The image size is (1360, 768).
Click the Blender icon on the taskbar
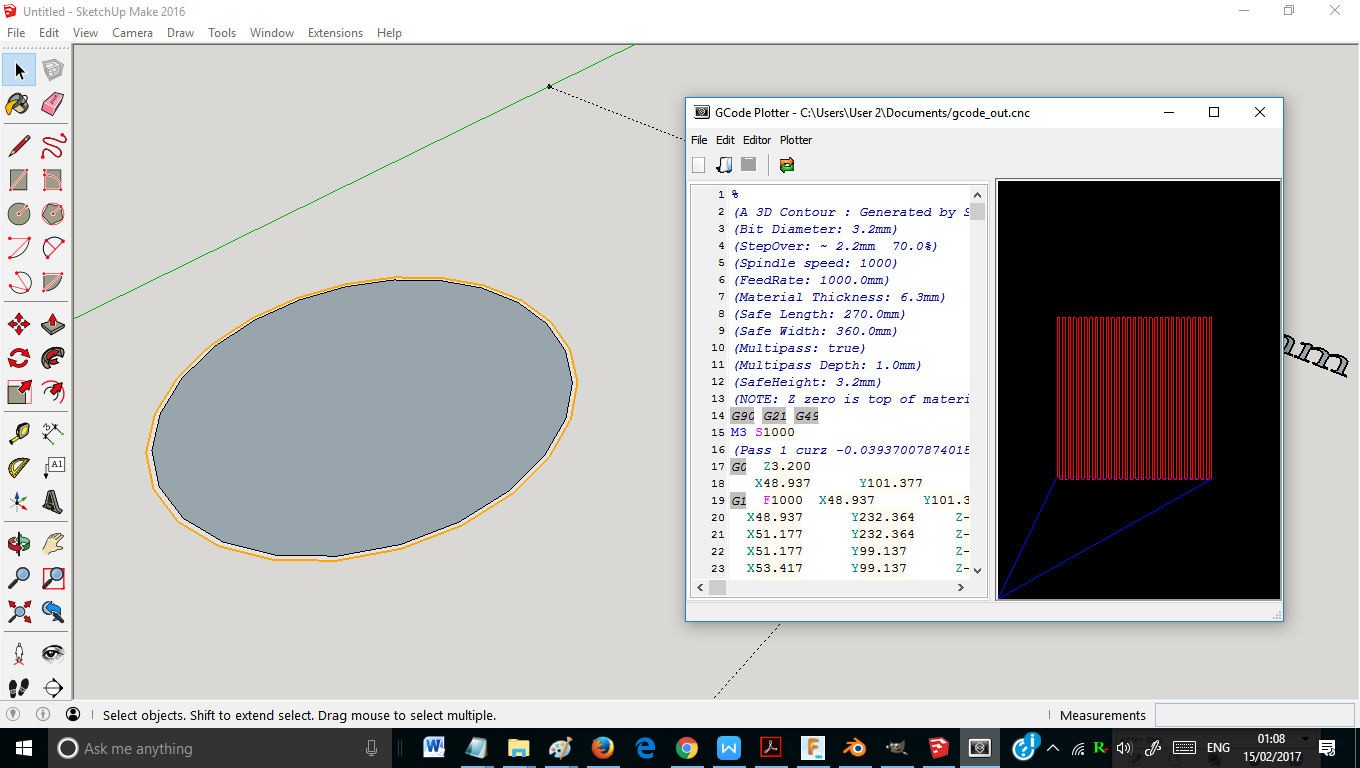point(853,748)
